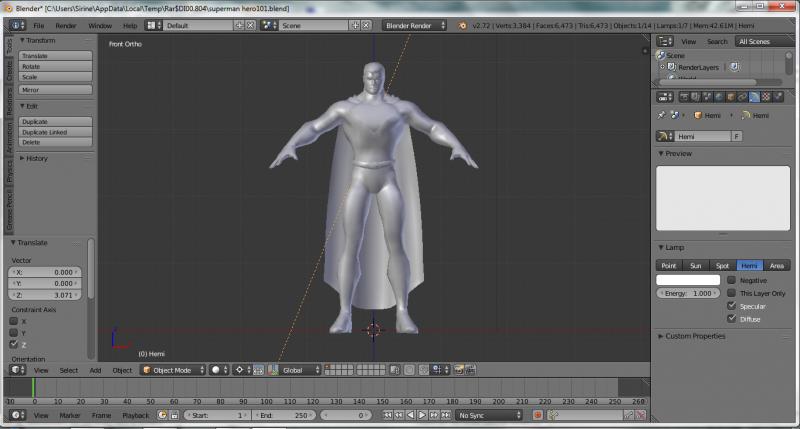Click the pivot point icon in 3D header
800x429 pixels.
coord(241,370)
